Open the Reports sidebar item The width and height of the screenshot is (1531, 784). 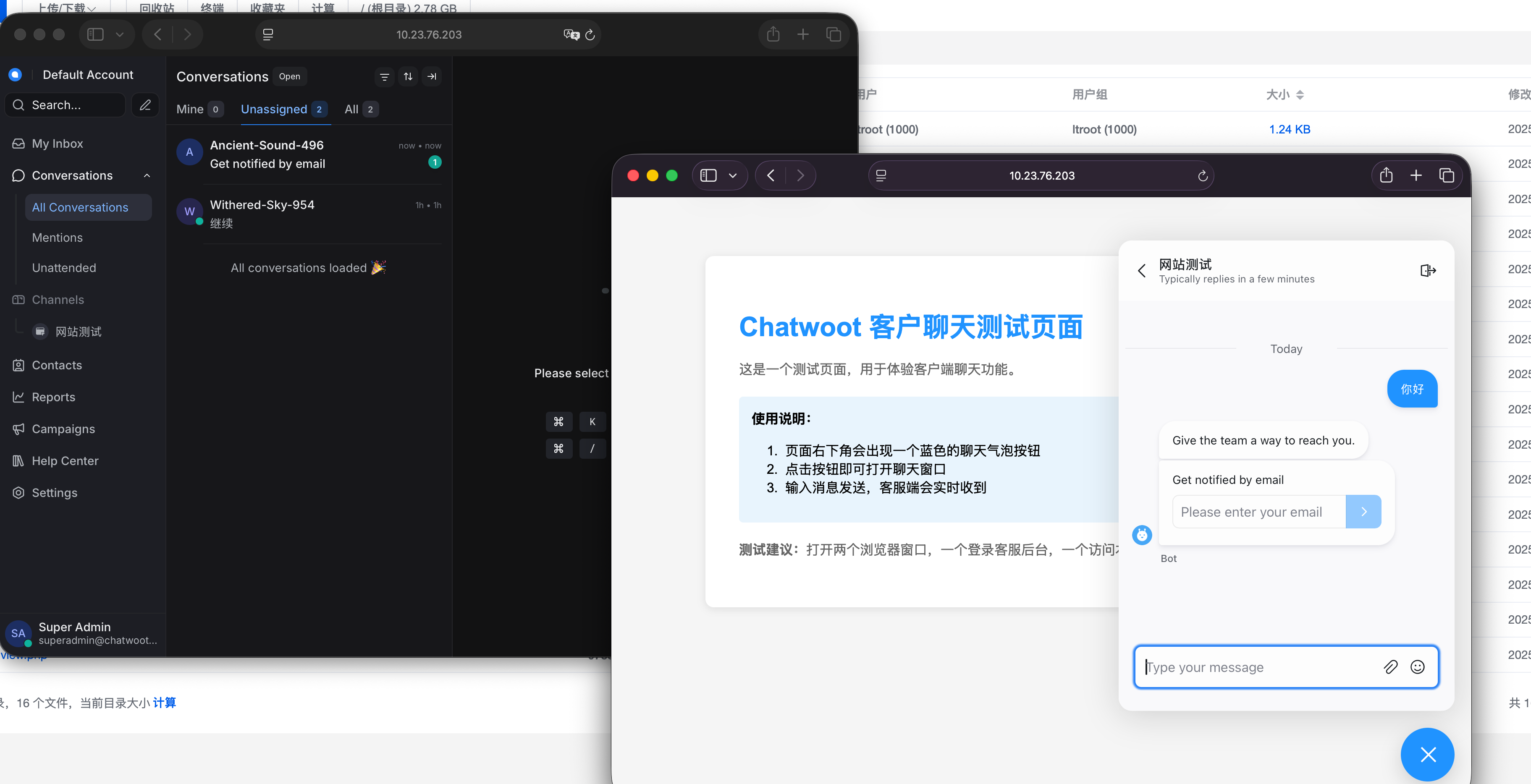tap(53, 397)
